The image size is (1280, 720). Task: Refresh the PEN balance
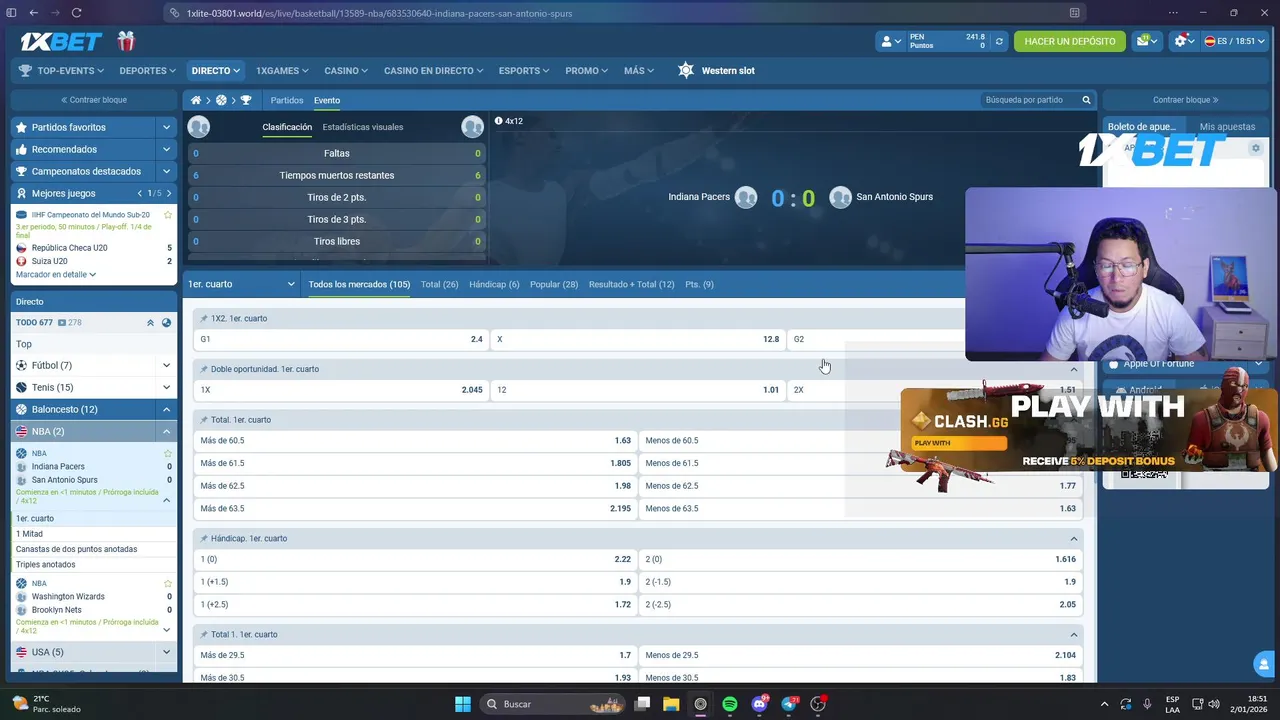[x=998, y=42]
